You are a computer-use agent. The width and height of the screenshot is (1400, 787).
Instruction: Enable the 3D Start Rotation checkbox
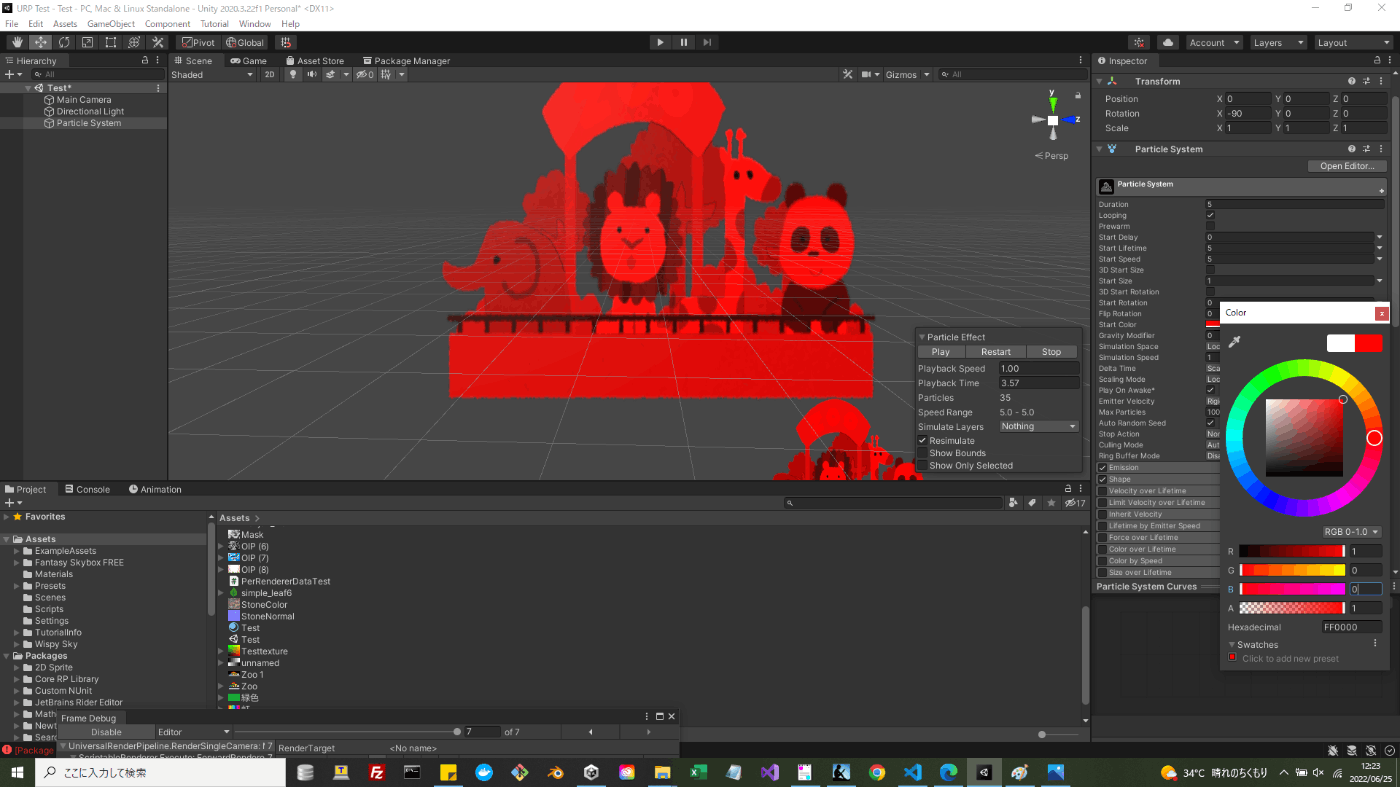(1210, 292)
